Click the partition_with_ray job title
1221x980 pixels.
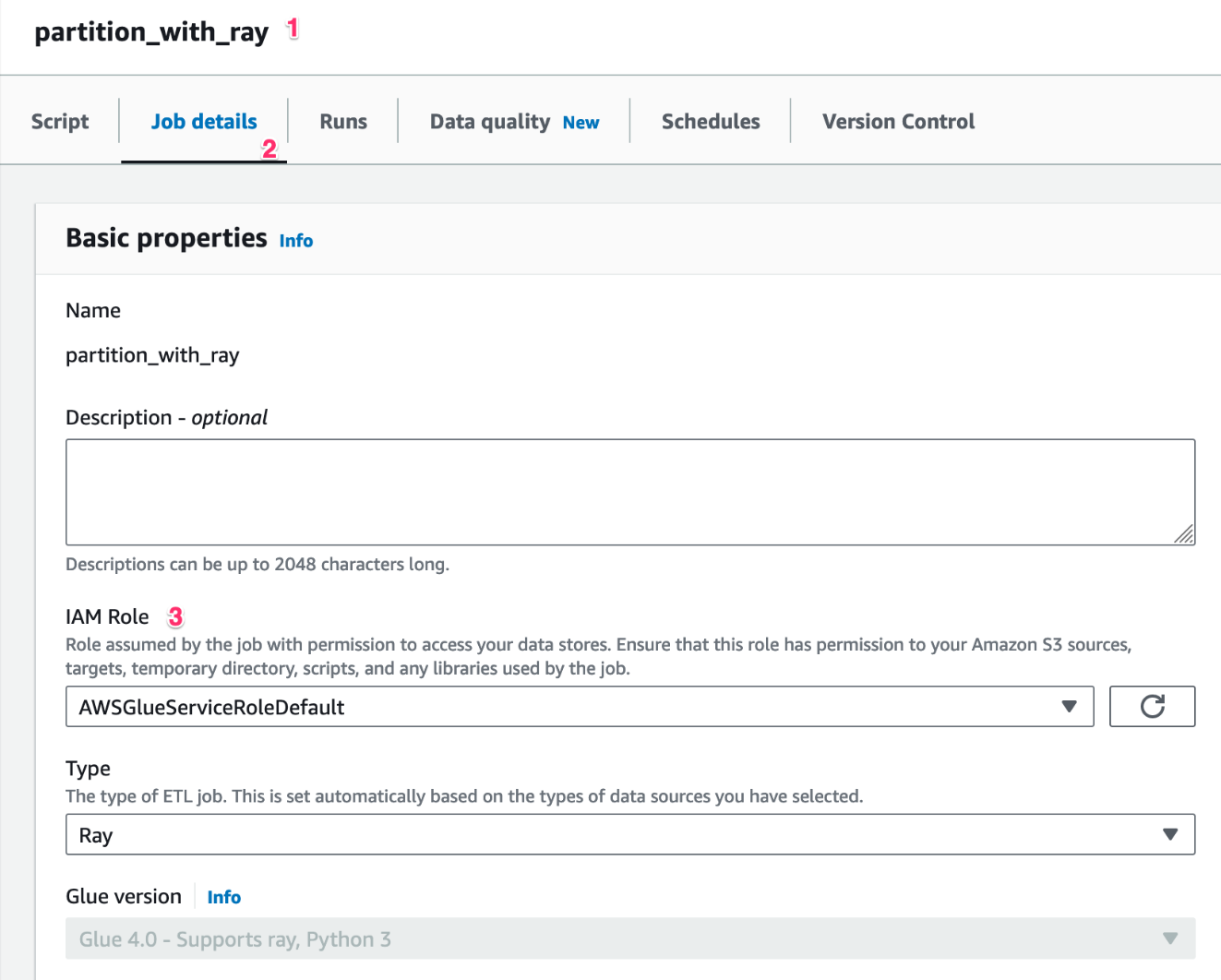150,30
